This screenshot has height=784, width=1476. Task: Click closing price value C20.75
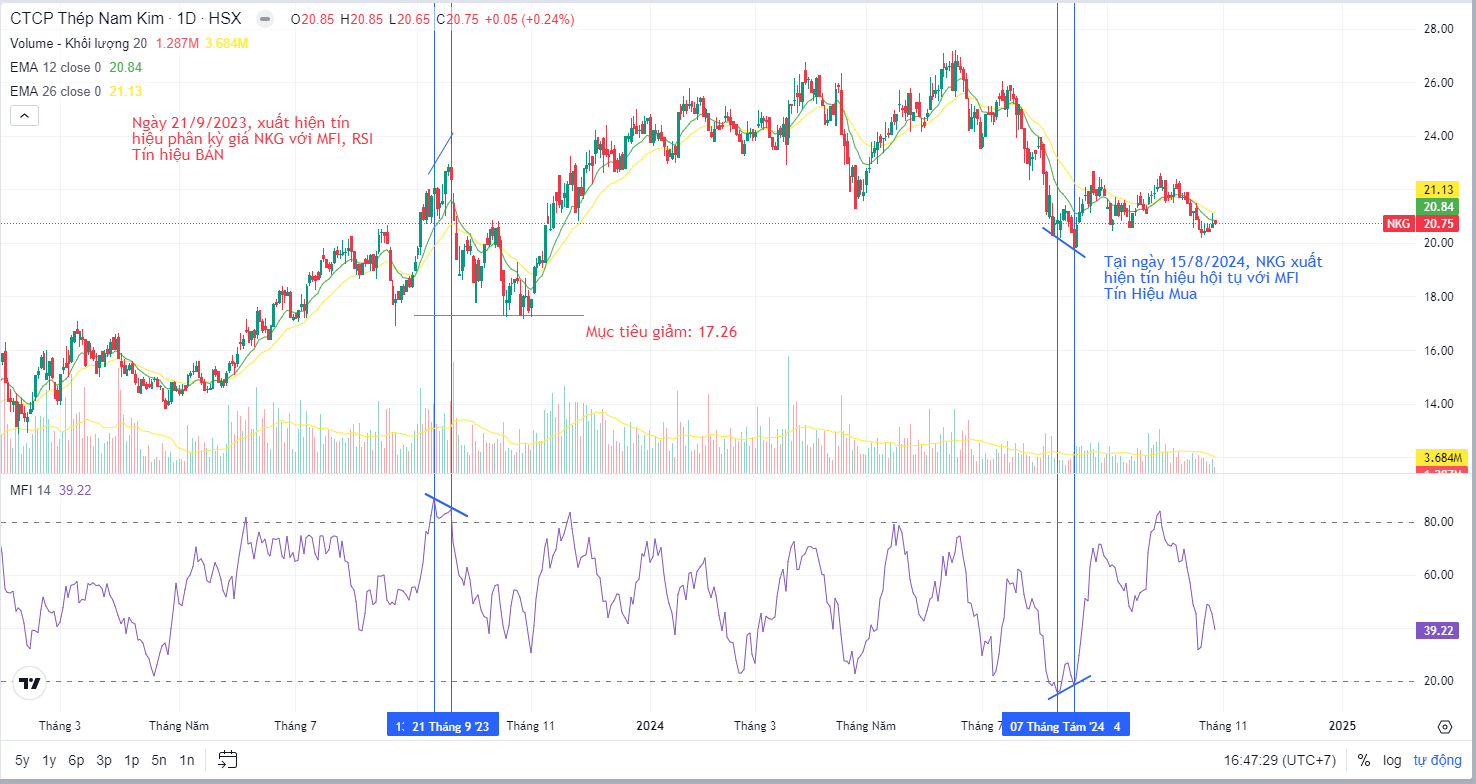click(x=456, y=19)
